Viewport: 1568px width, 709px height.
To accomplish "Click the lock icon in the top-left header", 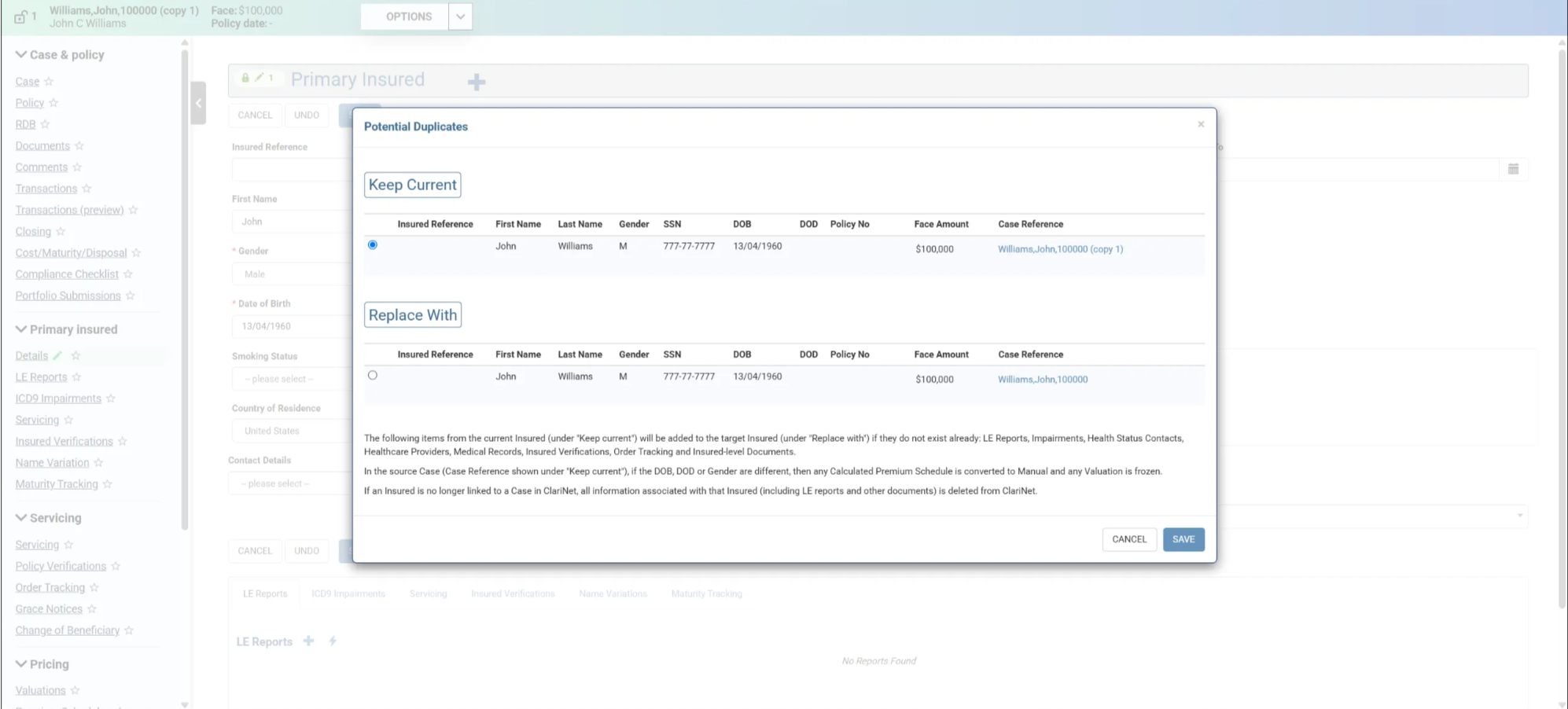I will pyautogui.click(x=20, y=17).
